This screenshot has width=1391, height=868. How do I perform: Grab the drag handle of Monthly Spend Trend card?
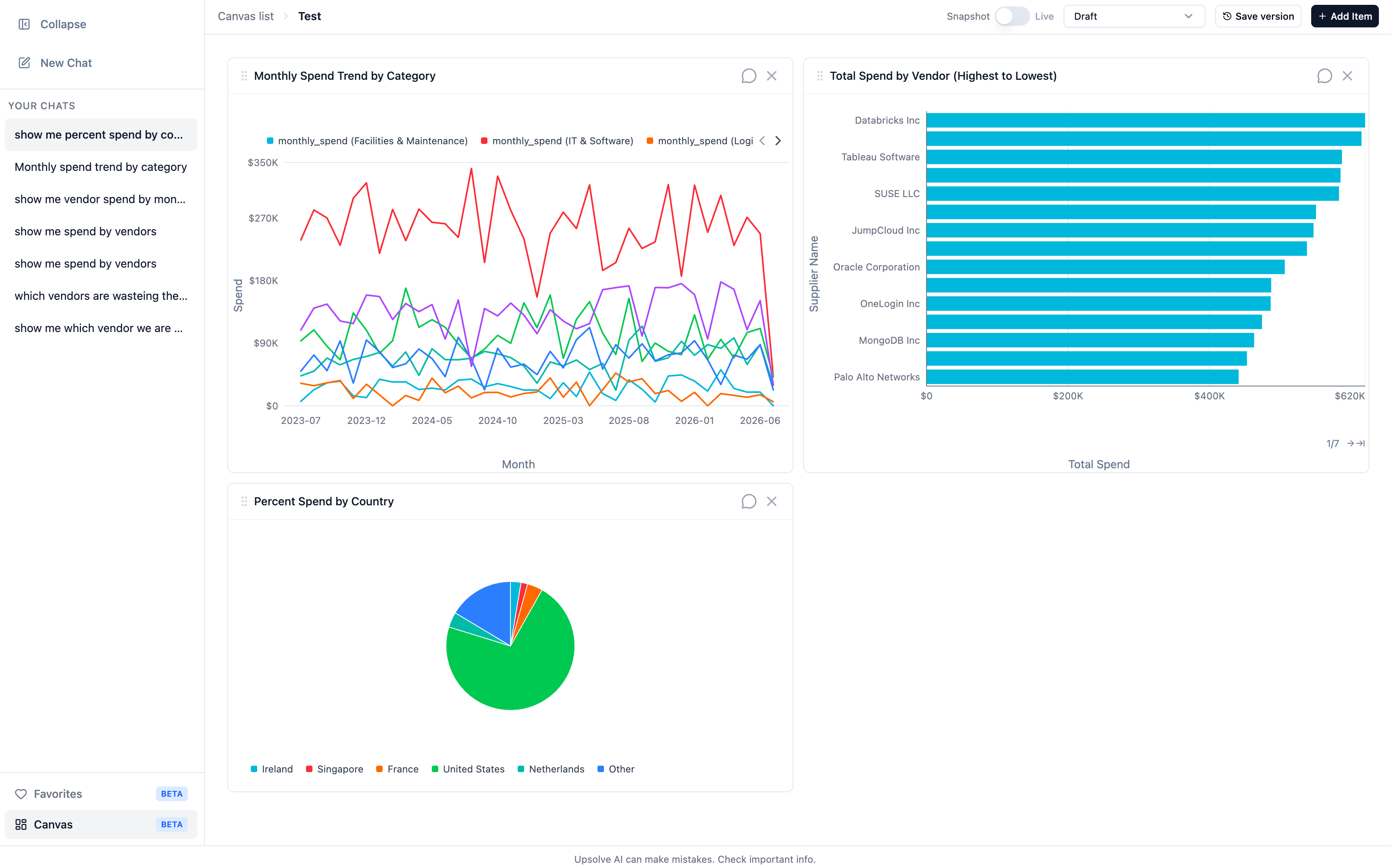click(244, 76)
